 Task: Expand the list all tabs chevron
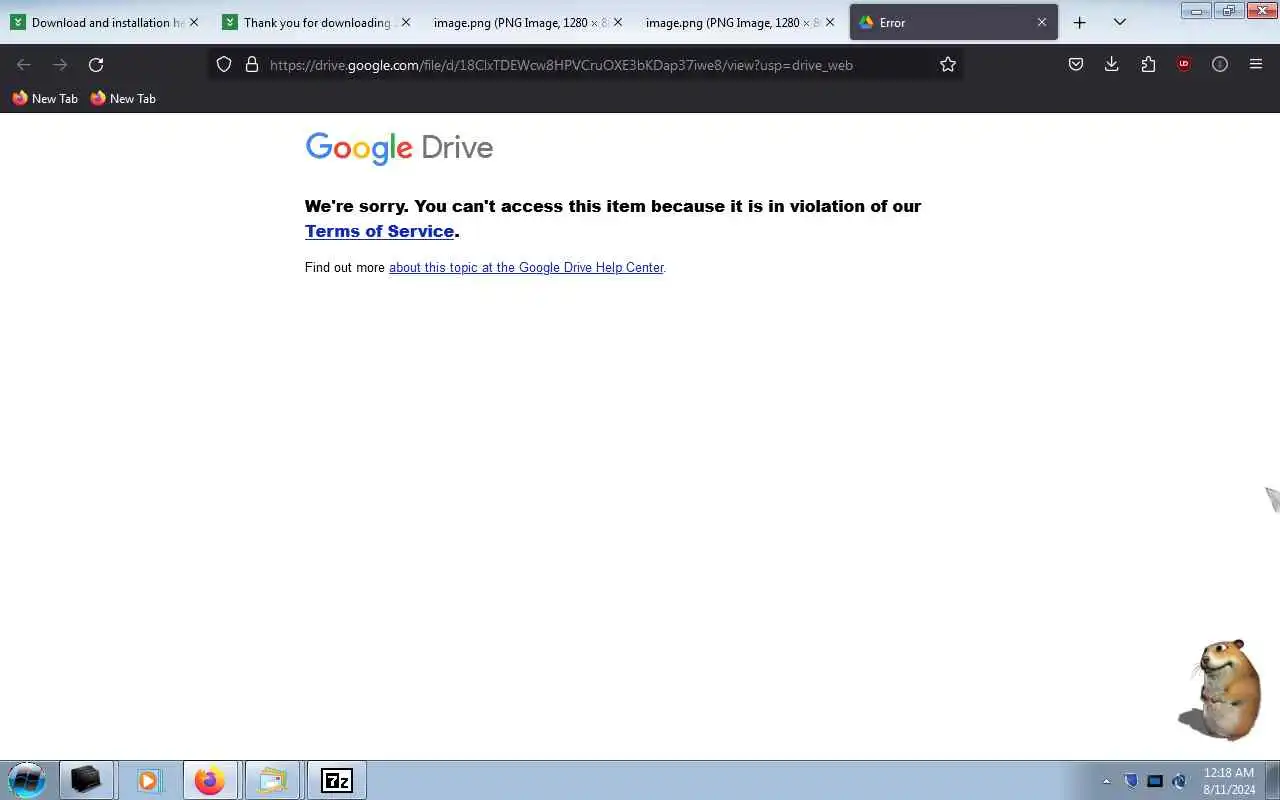pos(1120,22)
